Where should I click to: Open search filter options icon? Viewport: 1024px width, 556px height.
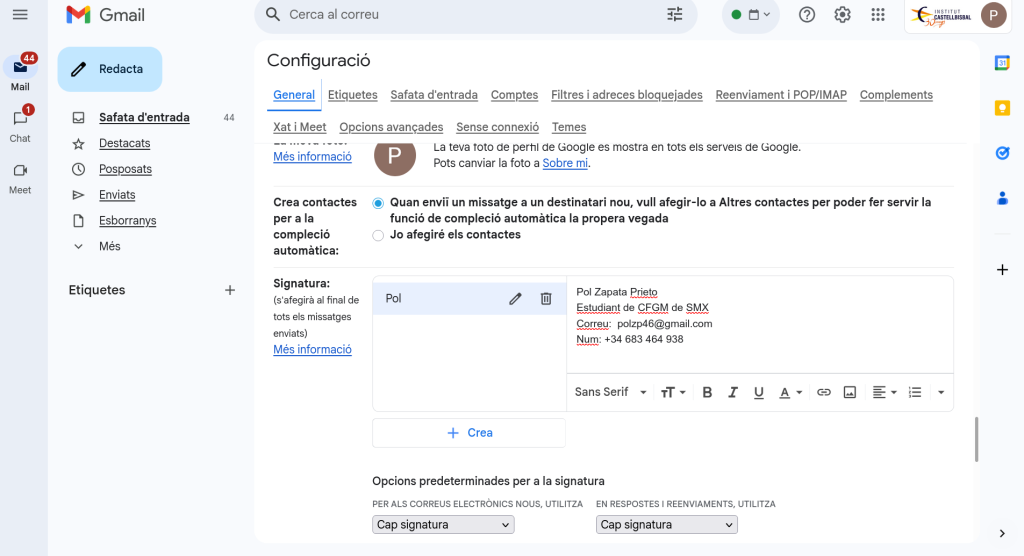click(x=675, y=15)
